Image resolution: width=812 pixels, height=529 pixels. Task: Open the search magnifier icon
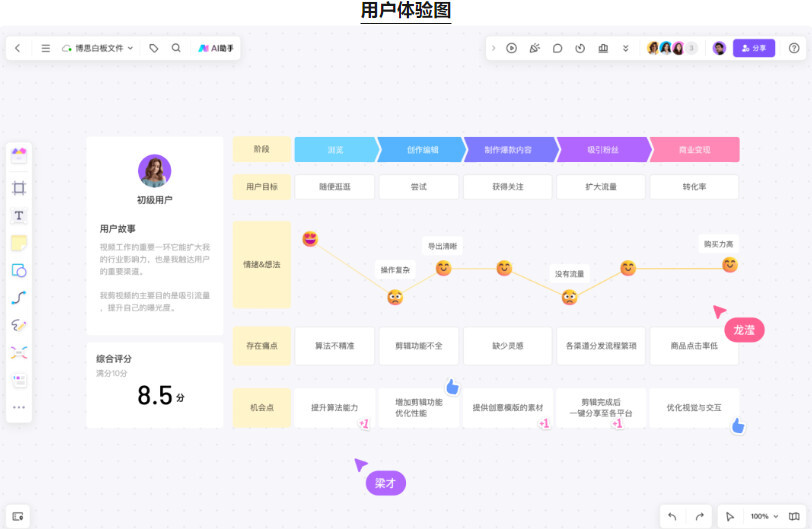pos(176,48)
